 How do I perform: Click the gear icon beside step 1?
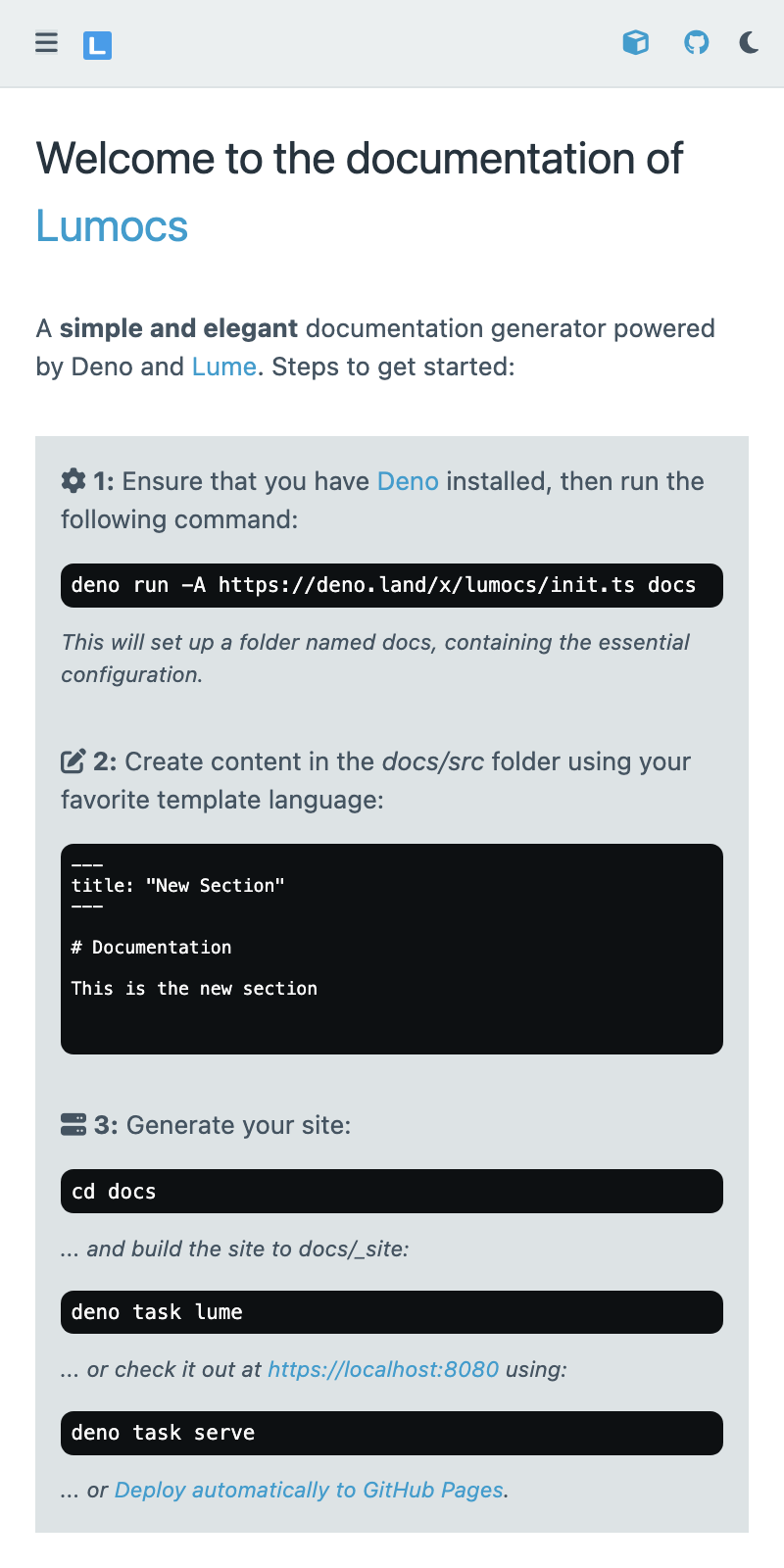(73, 481)
